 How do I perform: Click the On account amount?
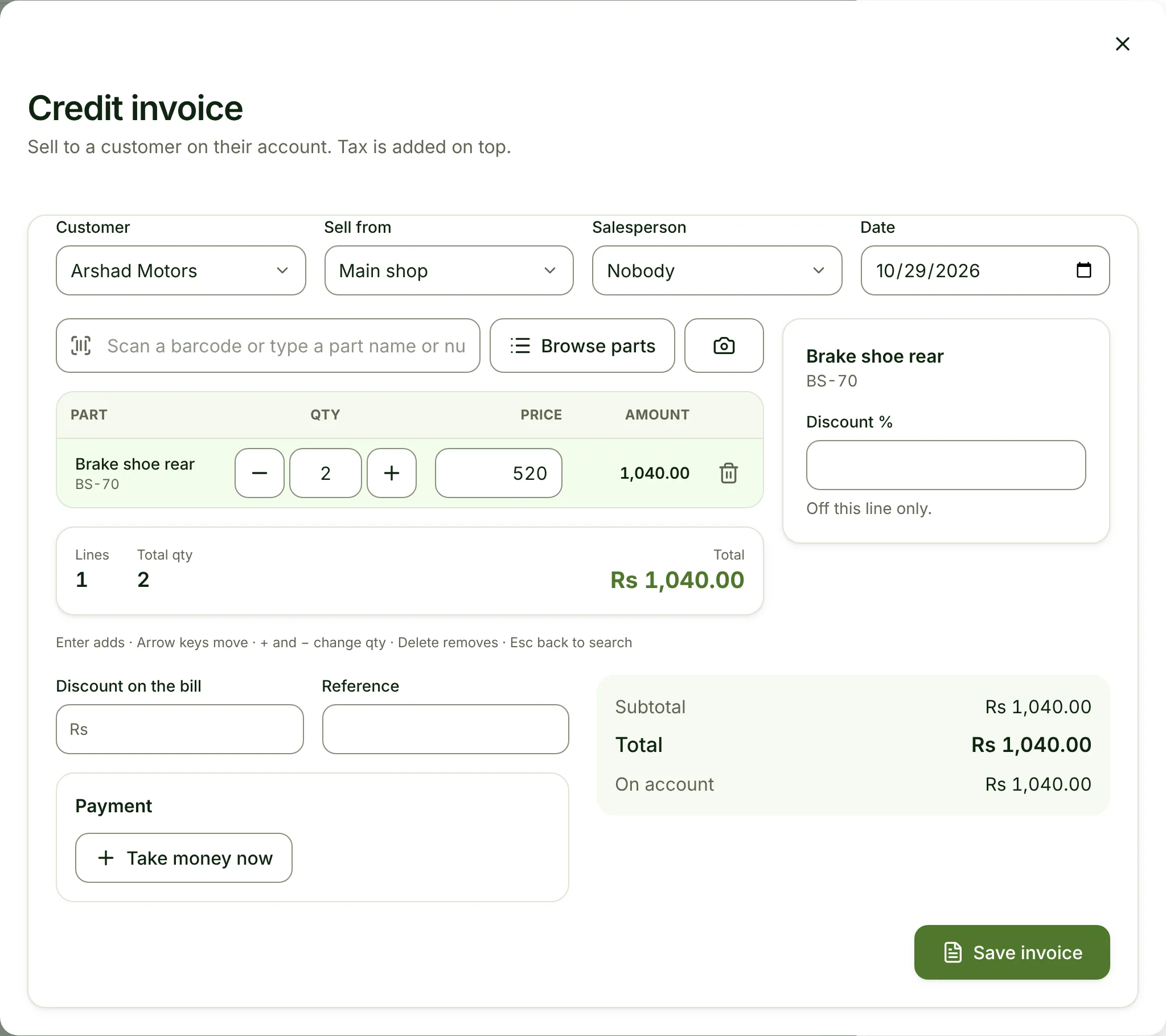tap(1038, 784)
